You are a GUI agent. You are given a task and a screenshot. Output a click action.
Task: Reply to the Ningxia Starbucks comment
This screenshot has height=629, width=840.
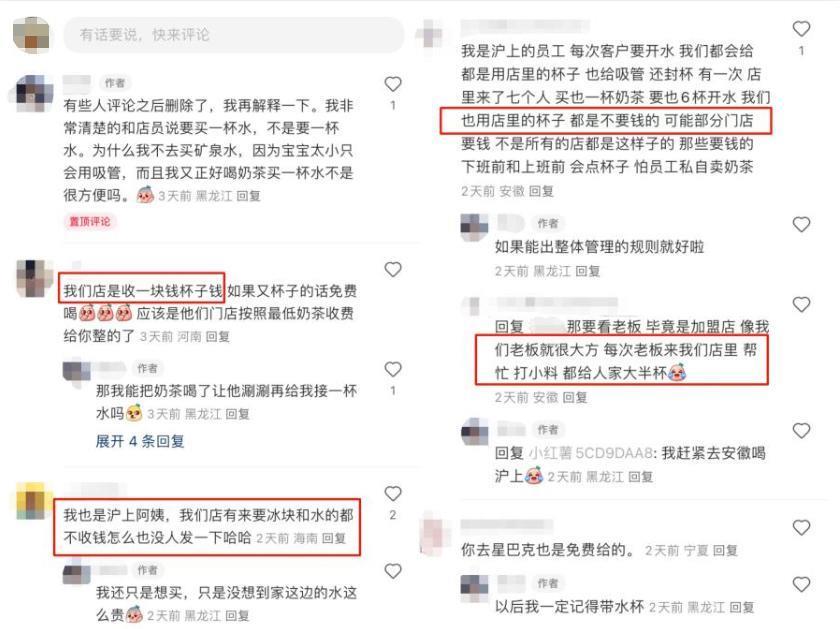[x=725, y=550]
